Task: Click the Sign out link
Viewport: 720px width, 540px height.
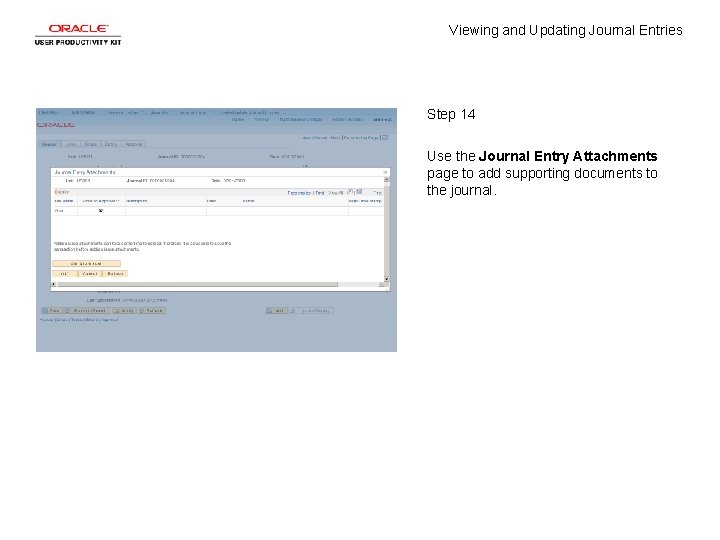Action: pyautogui.click(x=382, y=119)
